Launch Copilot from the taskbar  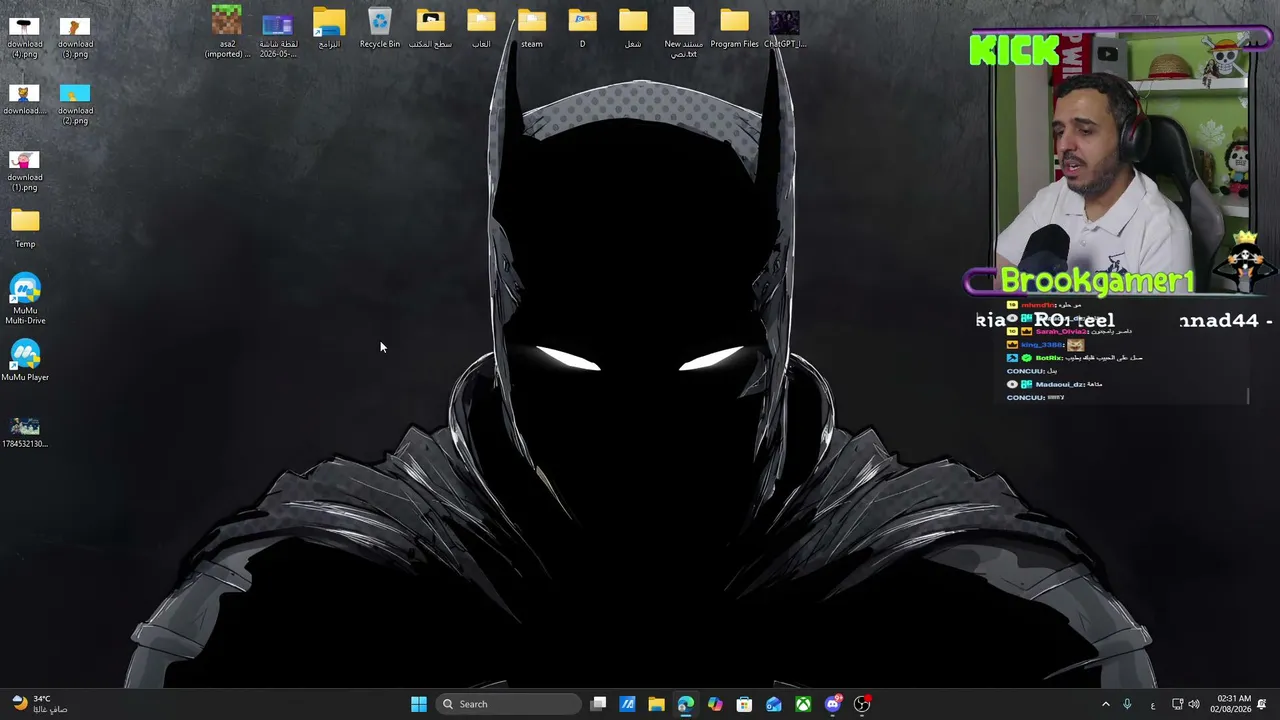[x=715, y=704]
